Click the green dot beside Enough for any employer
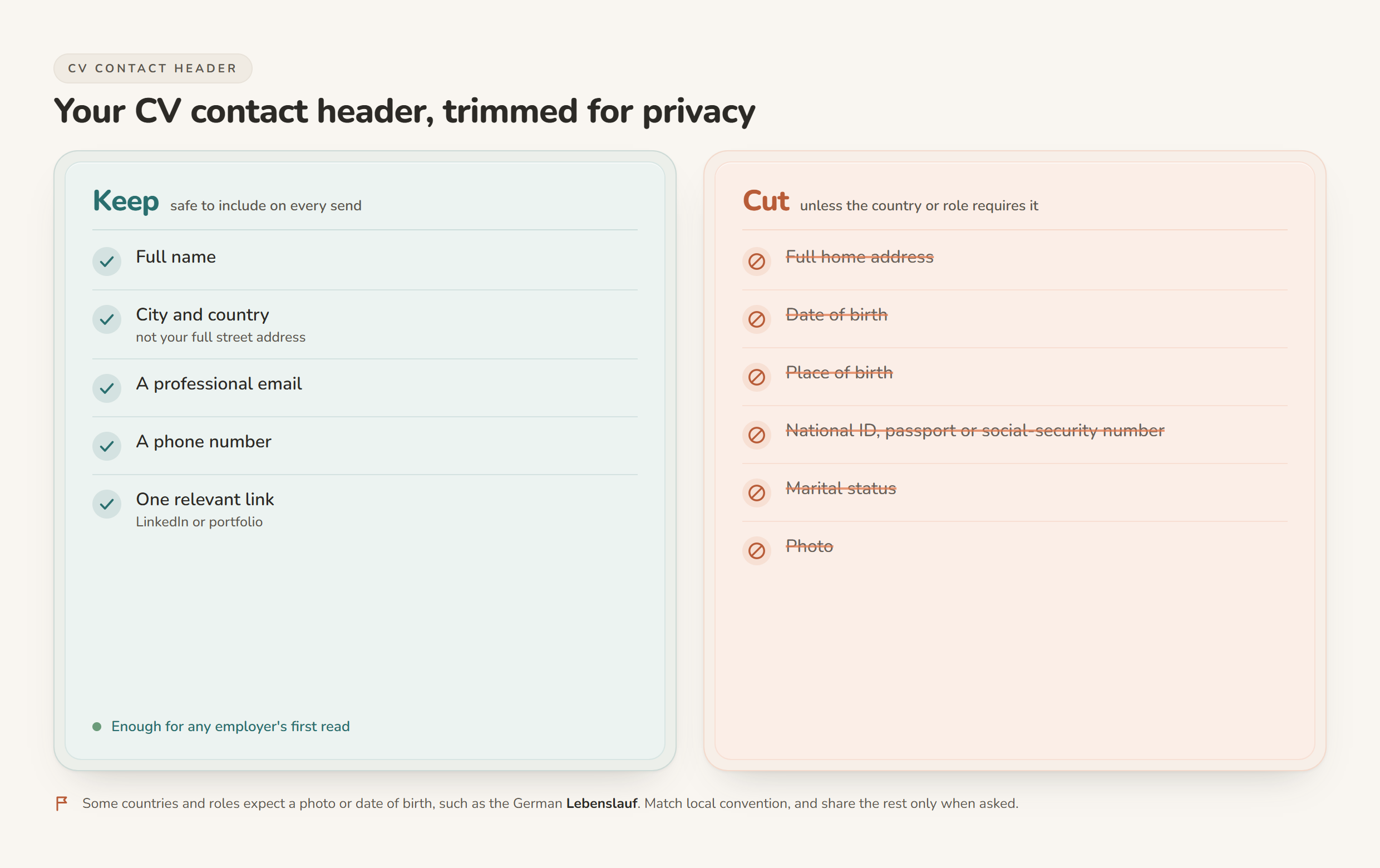This screenshot has width=1380, height=868. pyautogui.click(x=97, y=727)
